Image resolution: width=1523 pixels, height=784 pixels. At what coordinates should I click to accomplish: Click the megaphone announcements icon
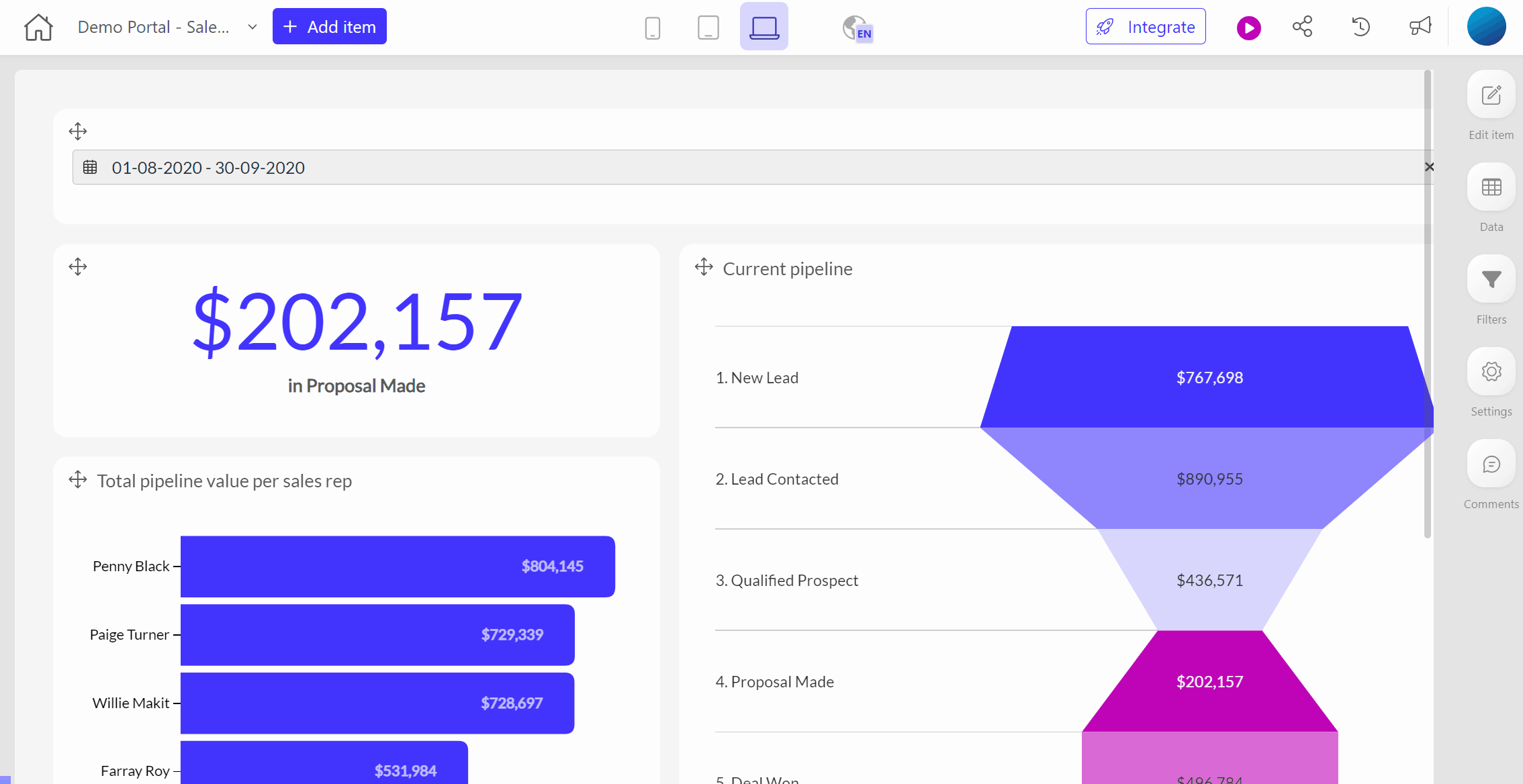click(1420, 27)
